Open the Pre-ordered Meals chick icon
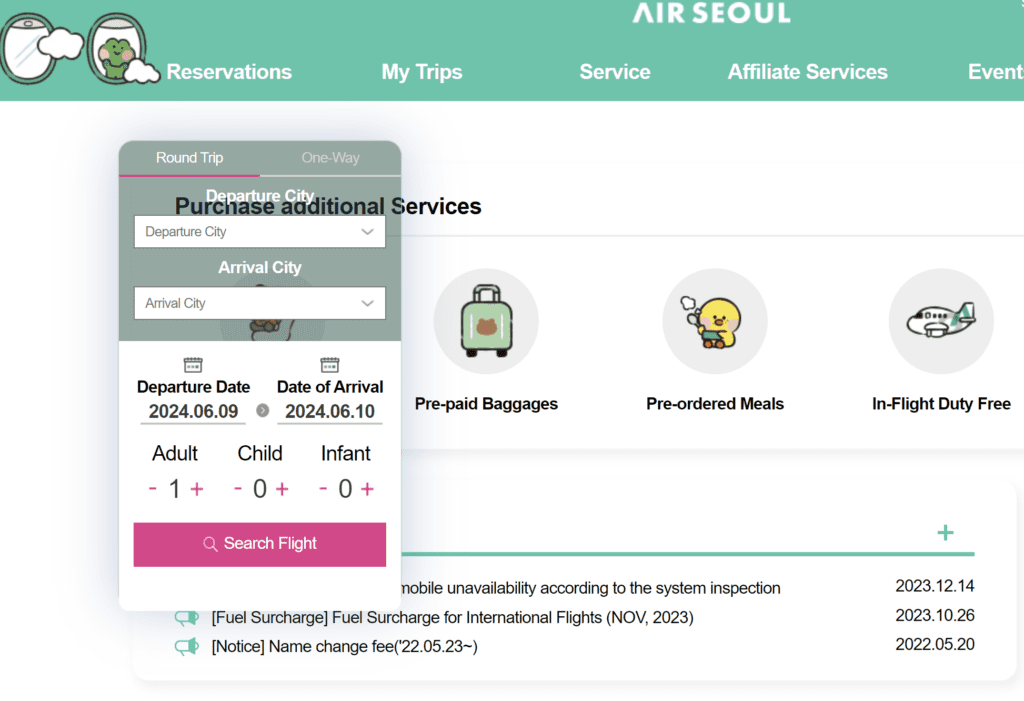The image size is (1024, 701). pyautogui.click(x=714, y=321)
